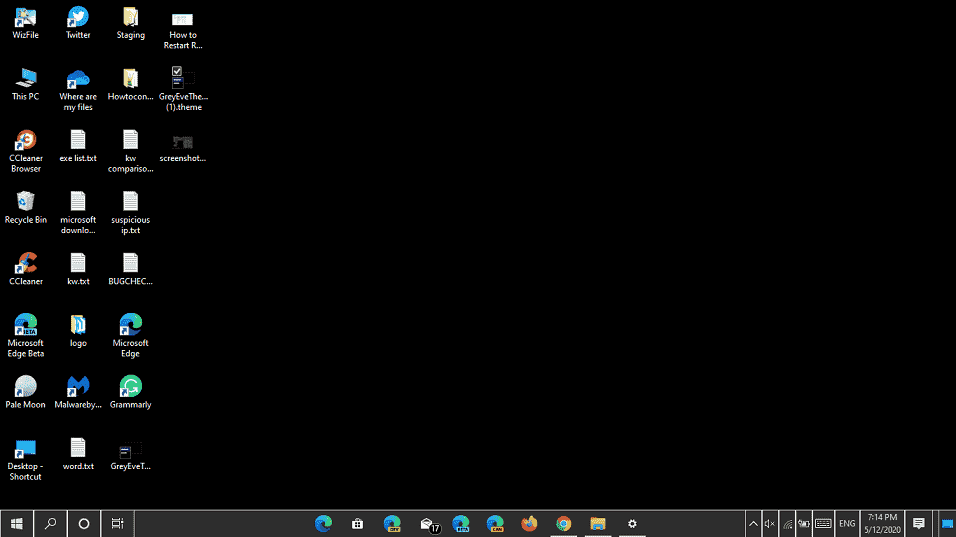Select the exe list.txt file
This screenshot has height=537, width=956.
pyautogui.click(x=78, y=147)
